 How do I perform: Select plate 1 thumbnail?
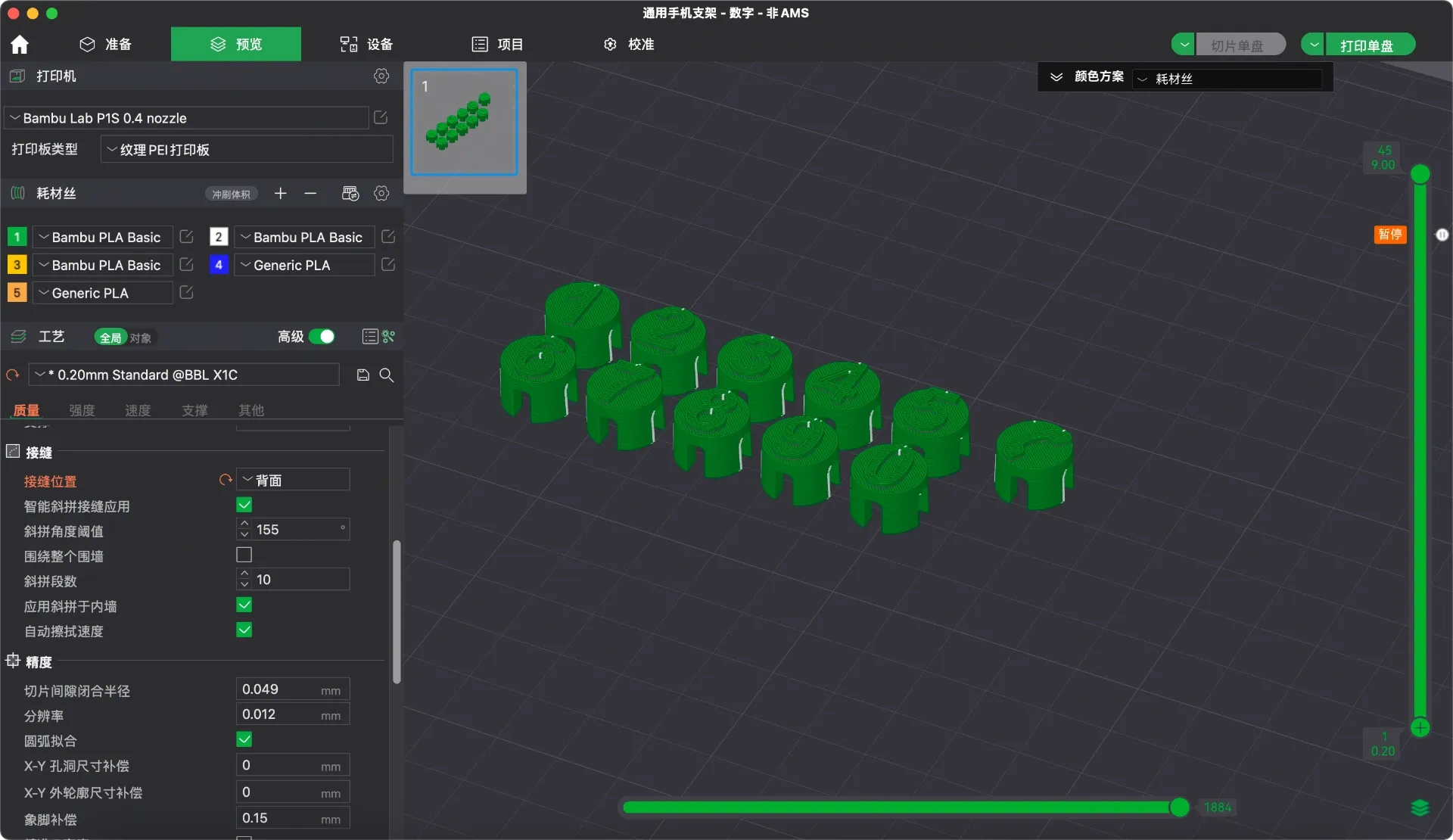465,123
